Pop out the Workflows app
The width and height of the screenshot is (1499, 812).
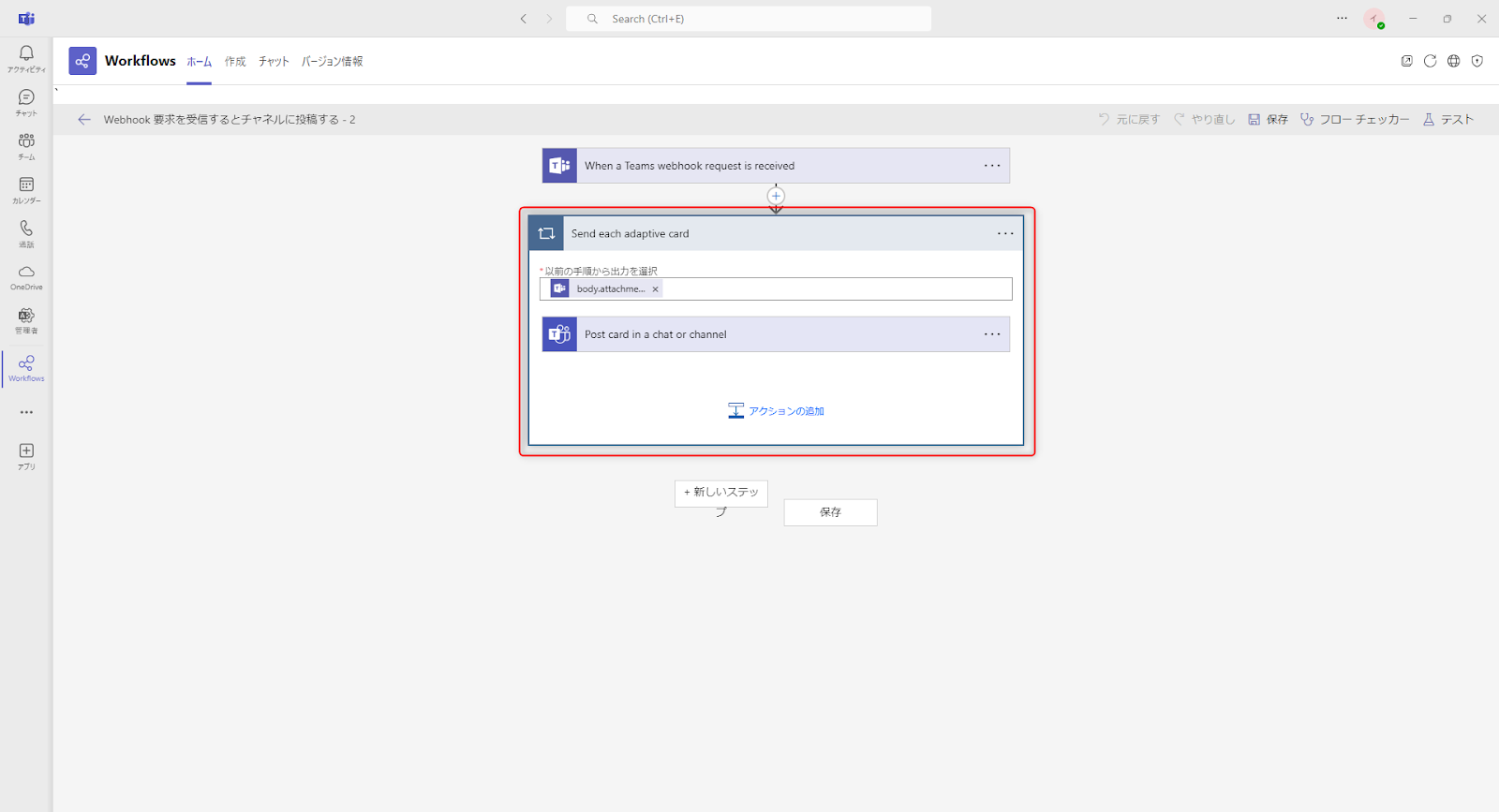point(1406,61)
